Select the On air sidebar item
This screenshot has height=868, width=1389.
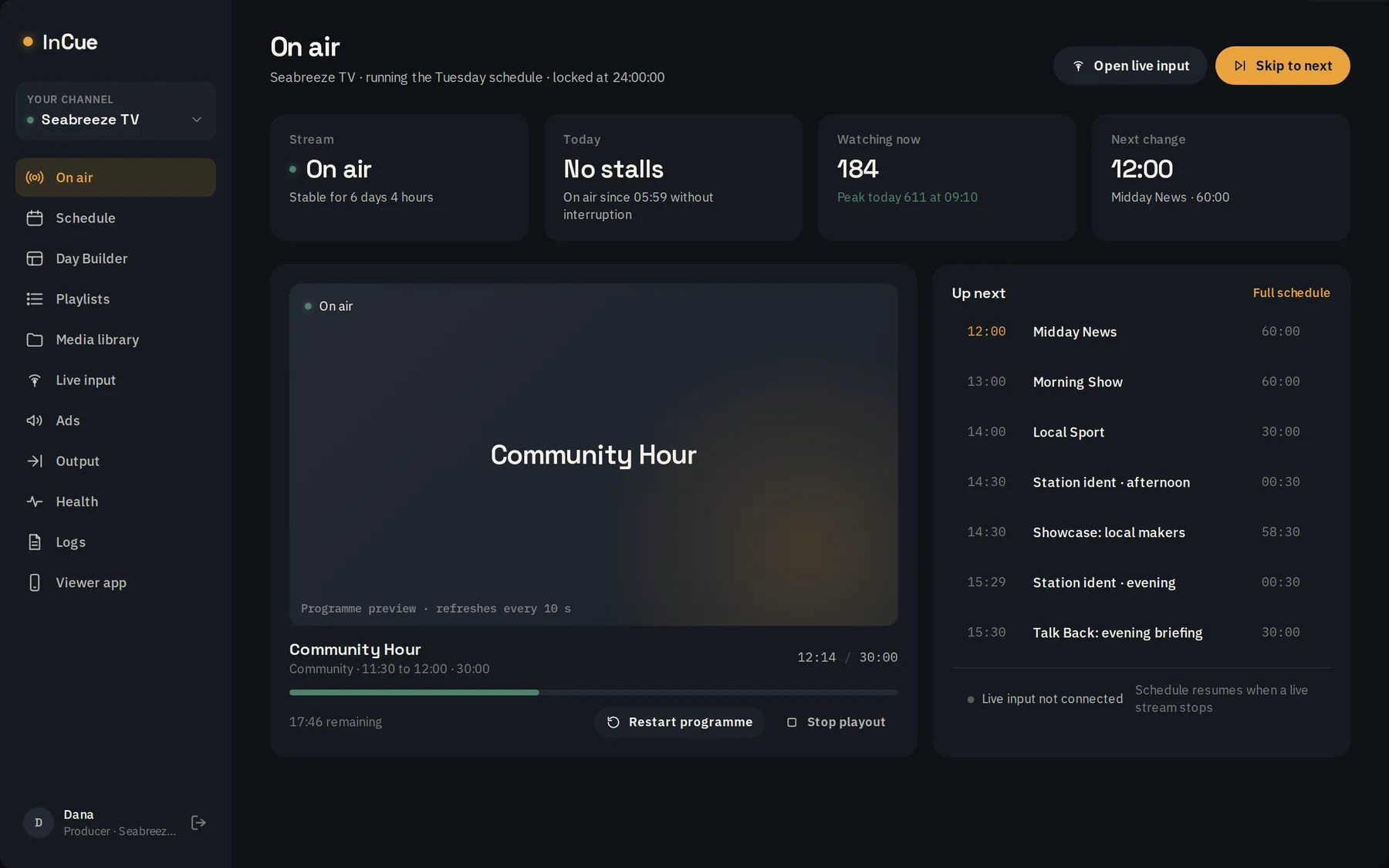click(116, 177)
